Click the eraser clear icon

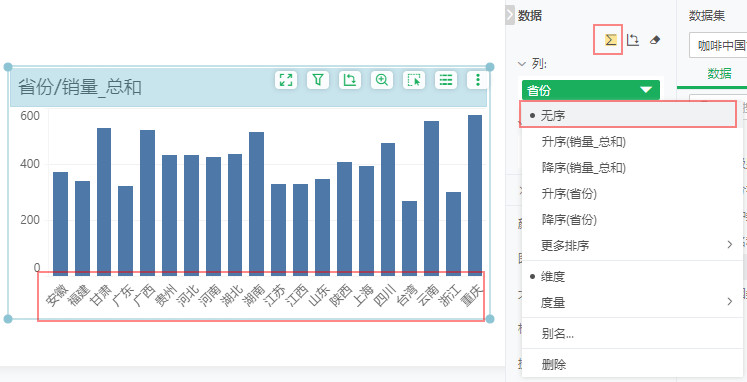coord(655,40)
